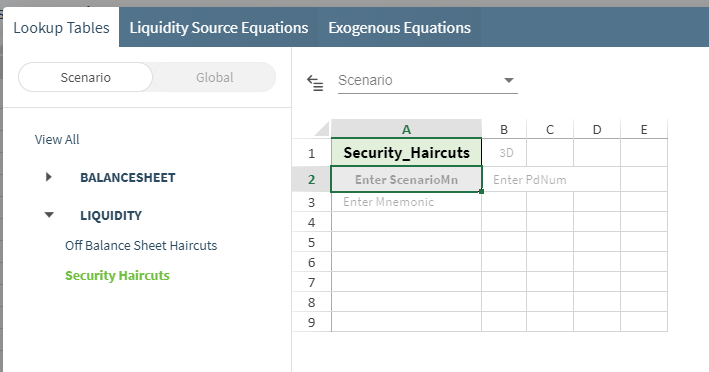Select the Global toggle option
This screenshot has height=372, width=709.
point(214,77)
